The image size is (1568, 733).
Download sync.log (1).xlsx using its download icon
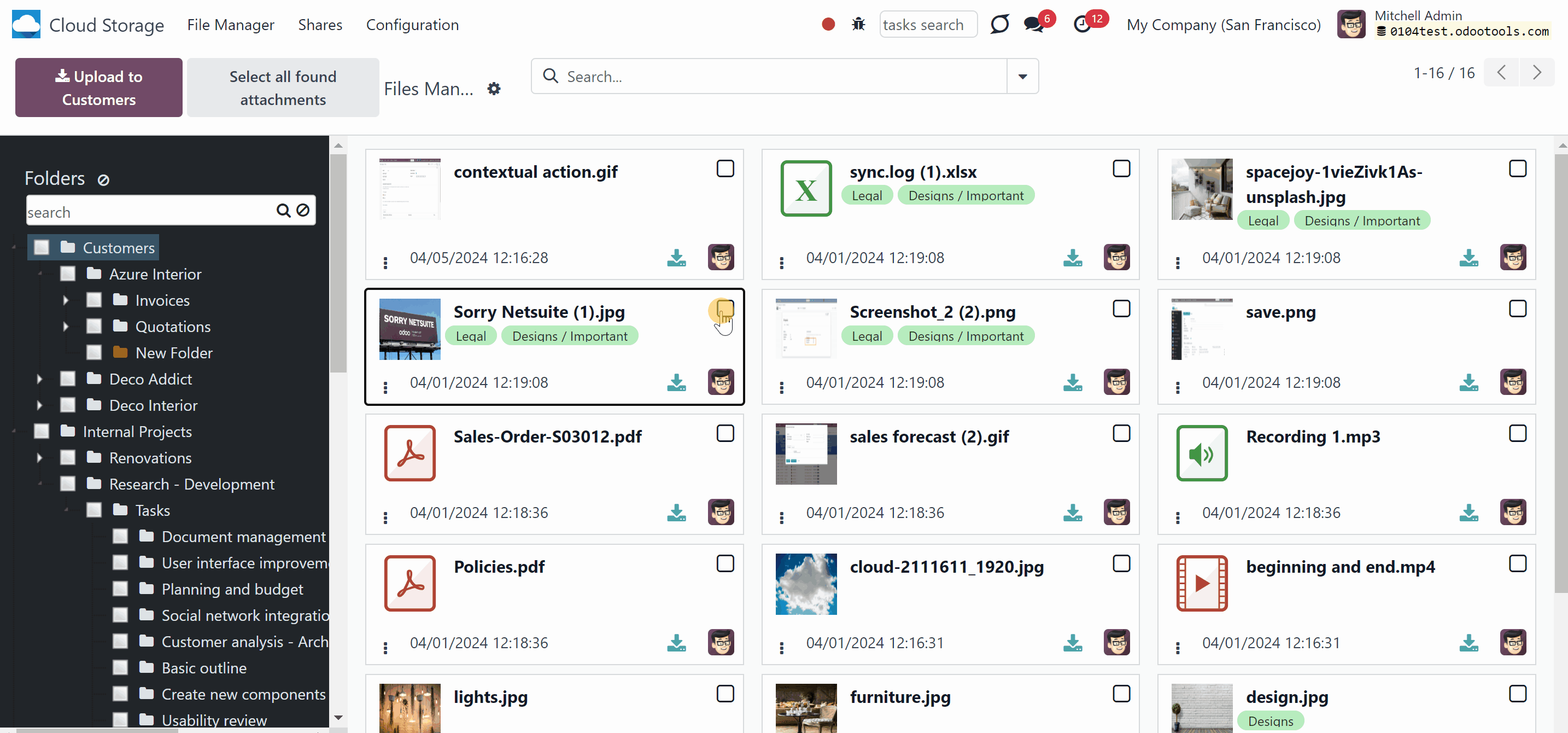click(1073, 258)
